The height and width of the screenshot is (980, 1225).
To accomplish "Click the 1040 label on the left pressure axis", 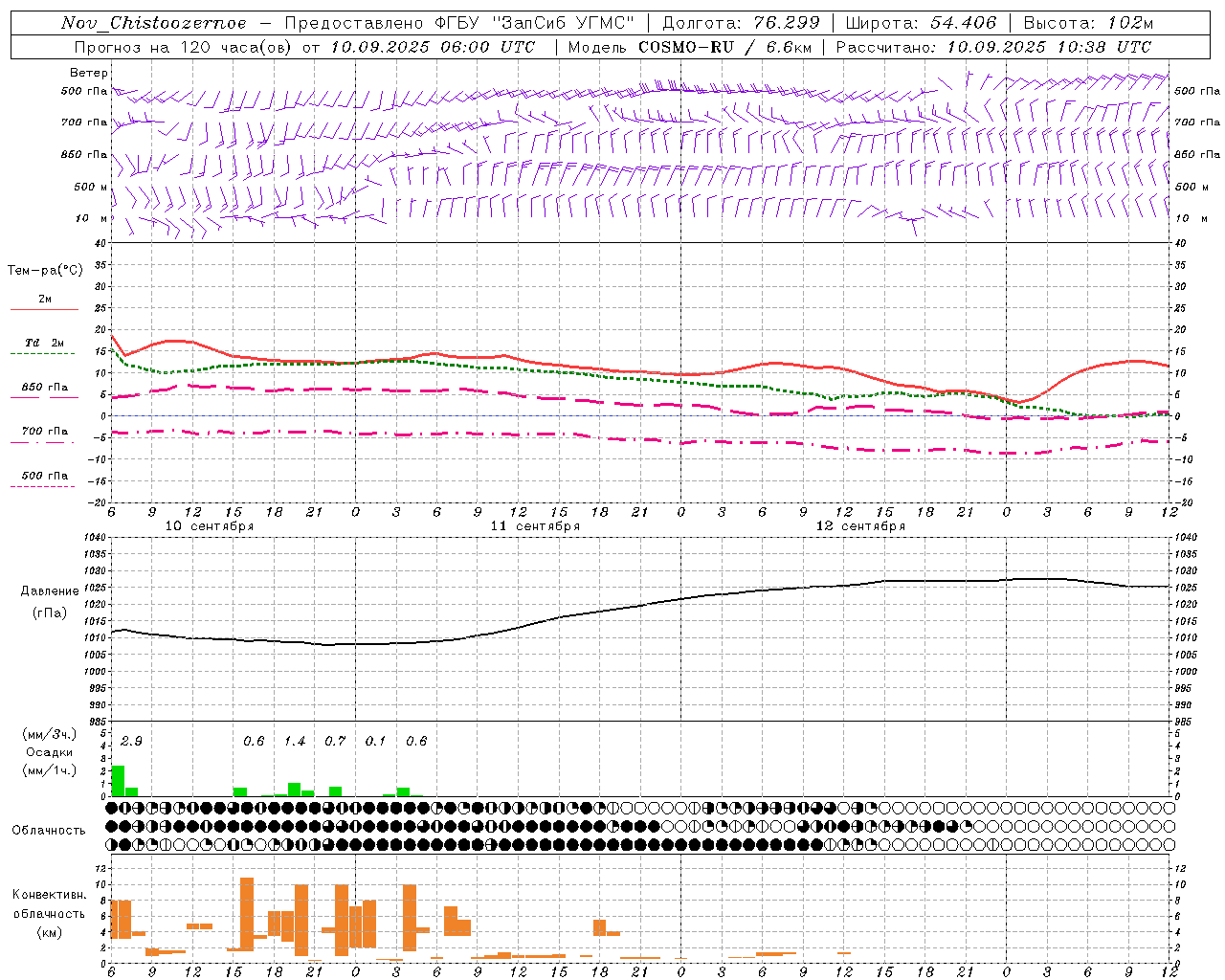I will pyautogui.click(x=93, y=537).
